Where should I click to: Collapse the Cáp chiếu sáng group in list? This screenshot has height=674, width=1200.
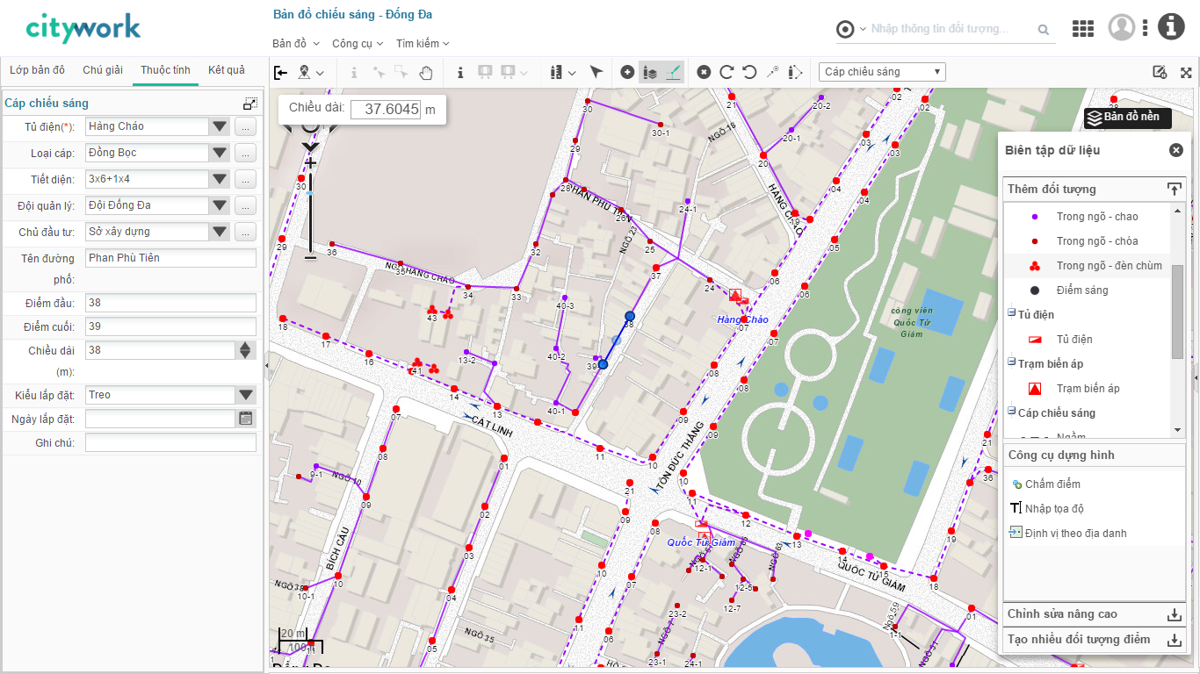click(1012, 412)
